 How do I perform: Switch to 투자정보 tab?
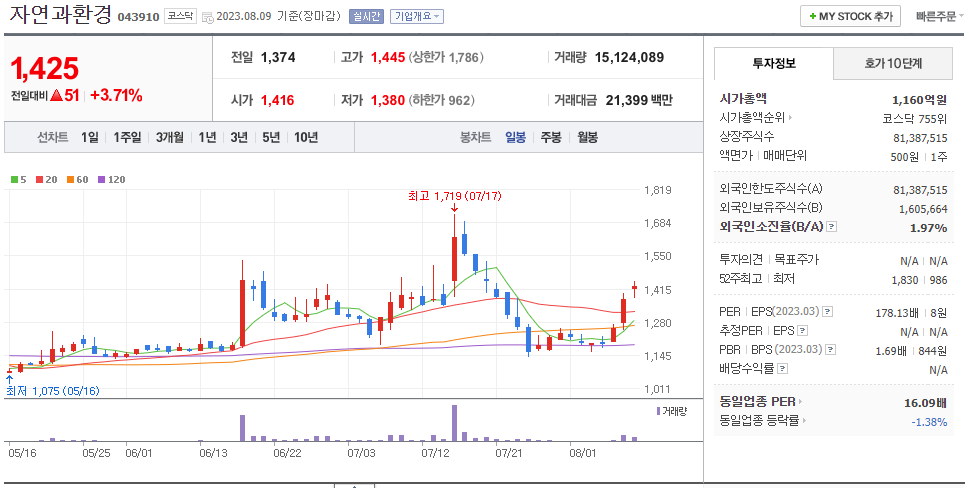(x=774, y=64)
